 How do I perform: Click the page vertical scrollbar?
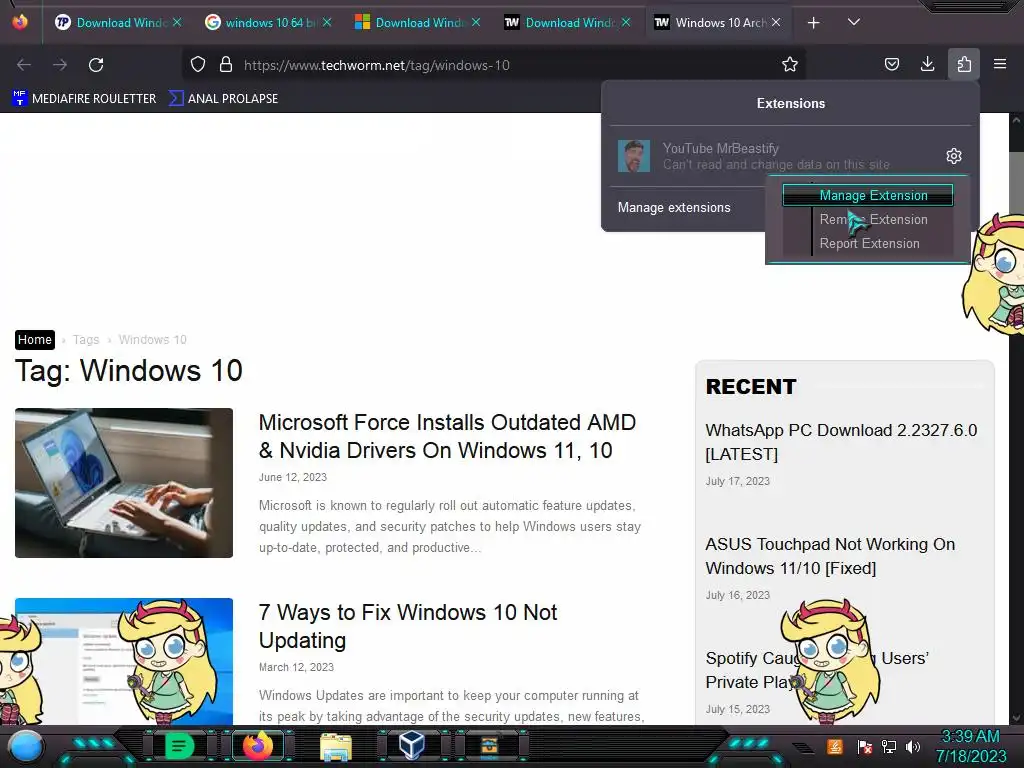pyautogui.click(x=1016, y=418)
